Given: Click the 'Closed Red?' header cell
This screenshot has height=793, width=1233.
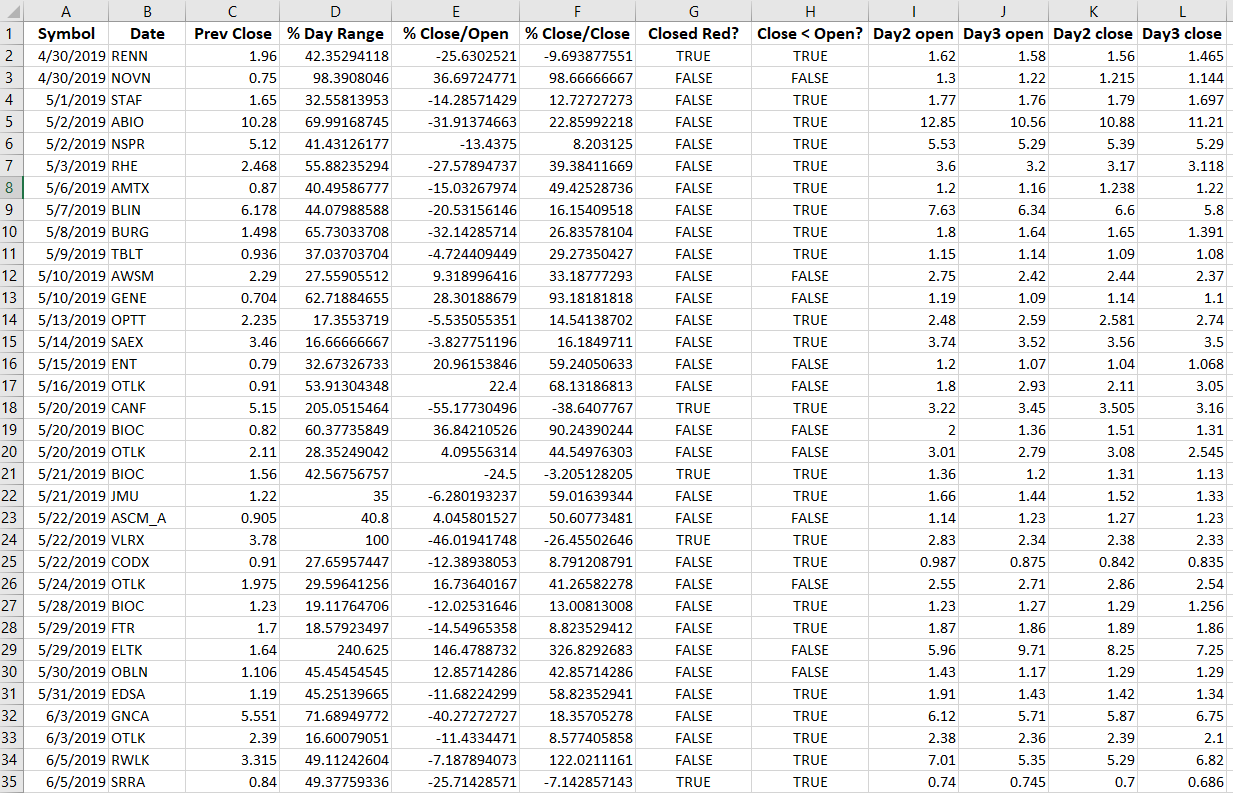Looking at the screenshot, I should point(693,34).
